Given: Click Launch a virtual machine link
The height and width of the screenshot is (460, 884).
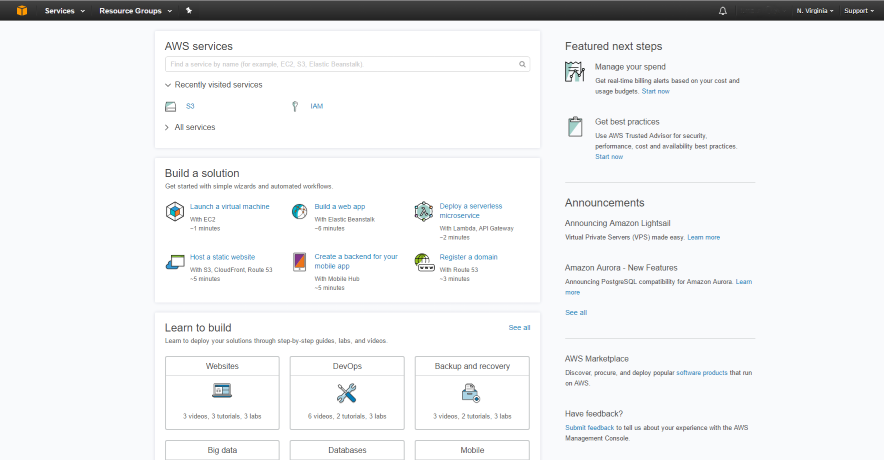Looking at the screenshot, I should (229, 207).
